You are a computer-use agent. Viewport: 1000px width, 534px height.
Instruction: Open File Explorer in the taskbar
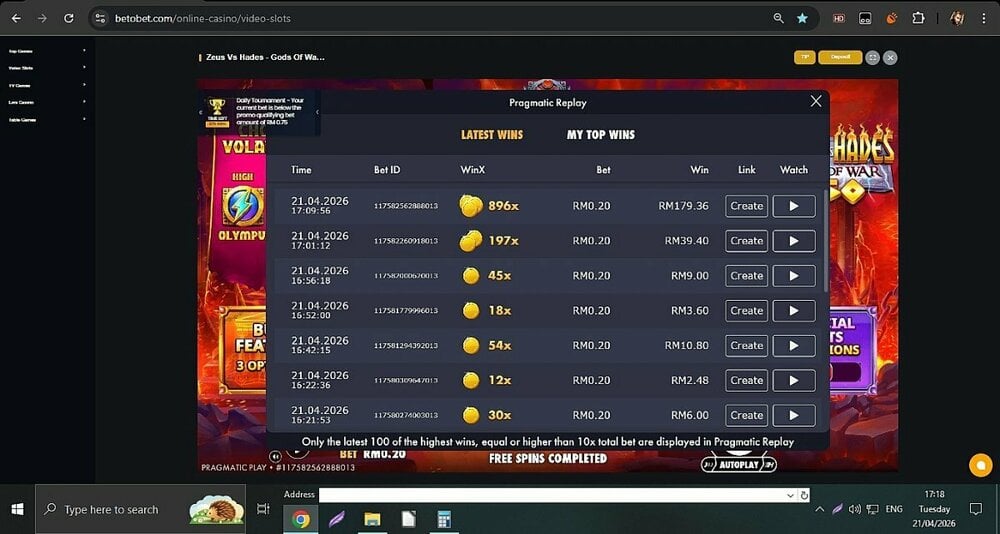click(372, 519)
